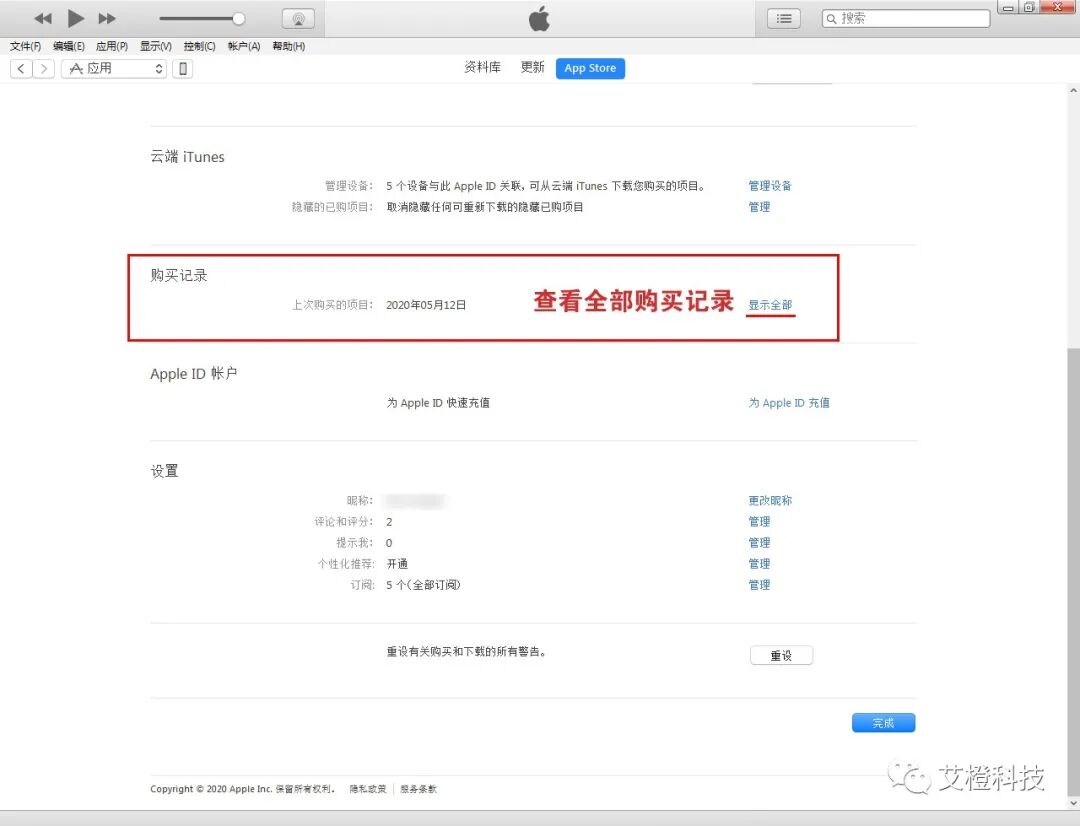Viewport: 1080px width, 826px height.
Task: Click 管理 next to 评论和评分
Action: point(759,522)
